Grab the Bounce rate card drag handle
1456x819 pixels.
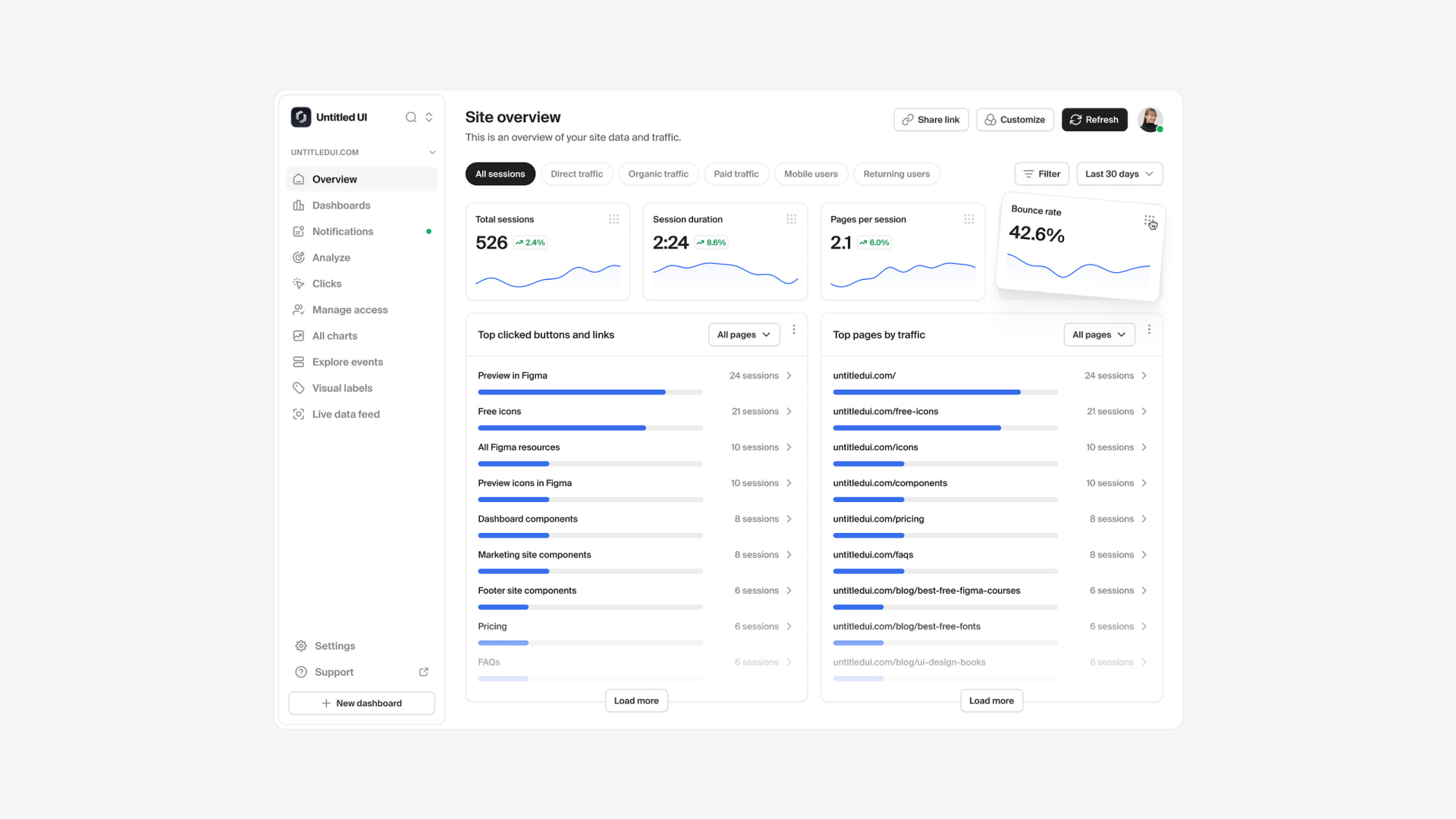(1148, 221)
